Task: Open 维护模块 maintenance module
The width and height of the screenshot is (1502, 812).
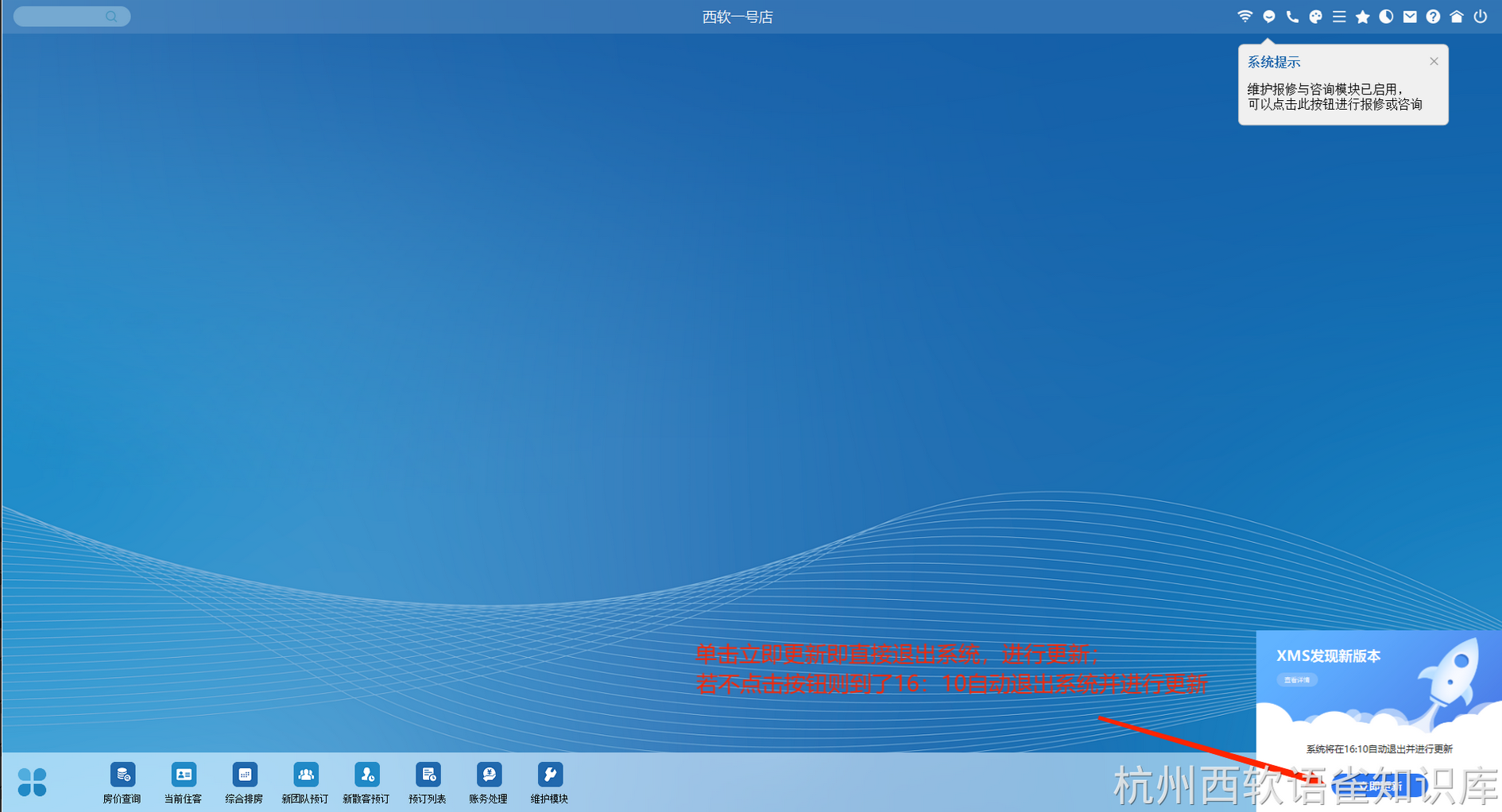Action: [549, 783]
